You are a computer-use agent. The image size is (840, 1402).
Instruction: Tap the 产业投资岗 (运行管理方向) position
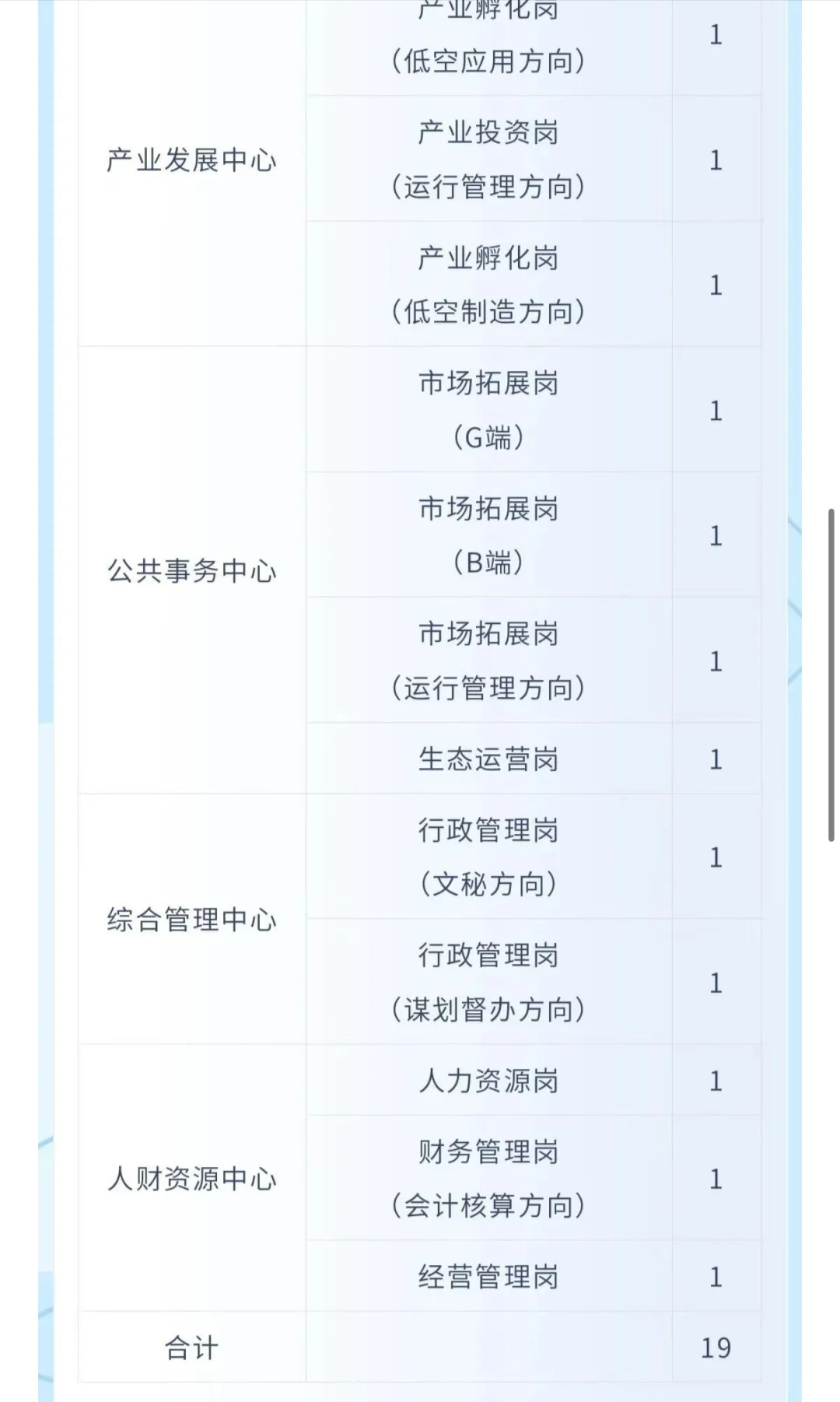click(489, 159)
